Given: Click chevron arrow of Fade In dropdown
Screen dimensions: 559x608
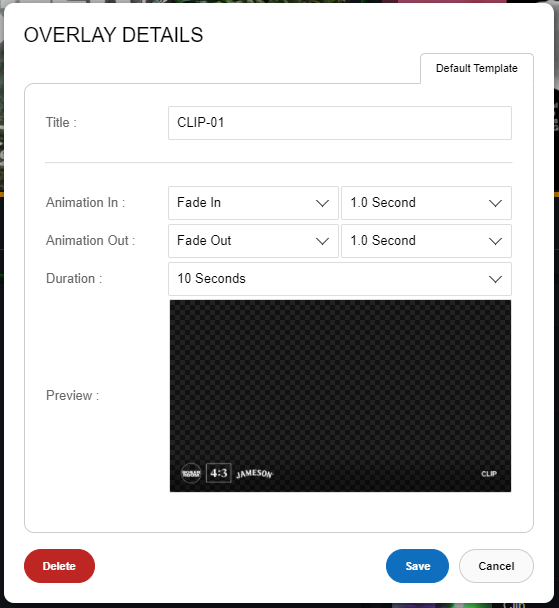Looking at the screenshot, I should pos(322,203).
